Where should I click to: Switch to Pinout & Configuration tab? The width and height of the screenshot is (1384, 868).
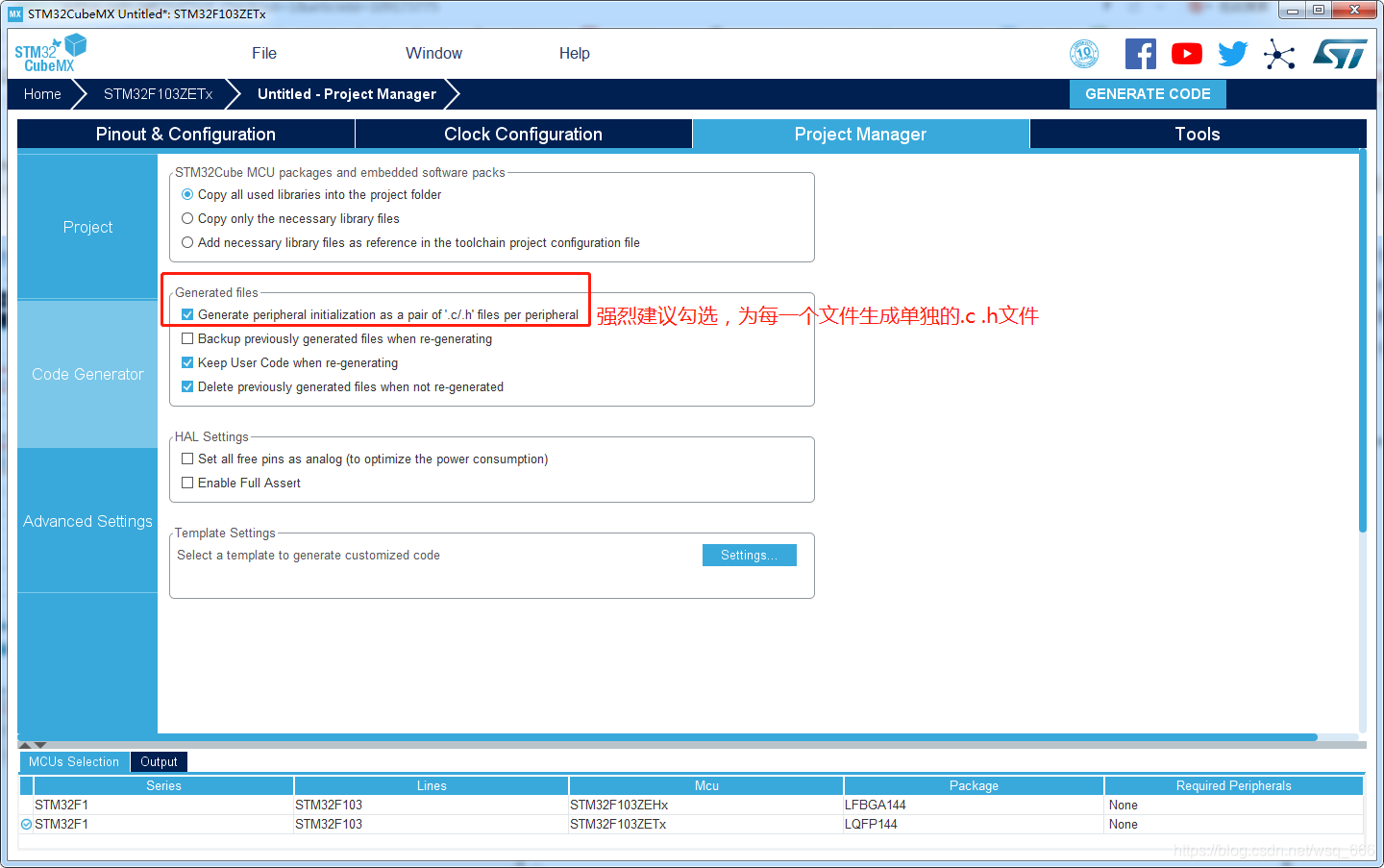pos(185,134)
